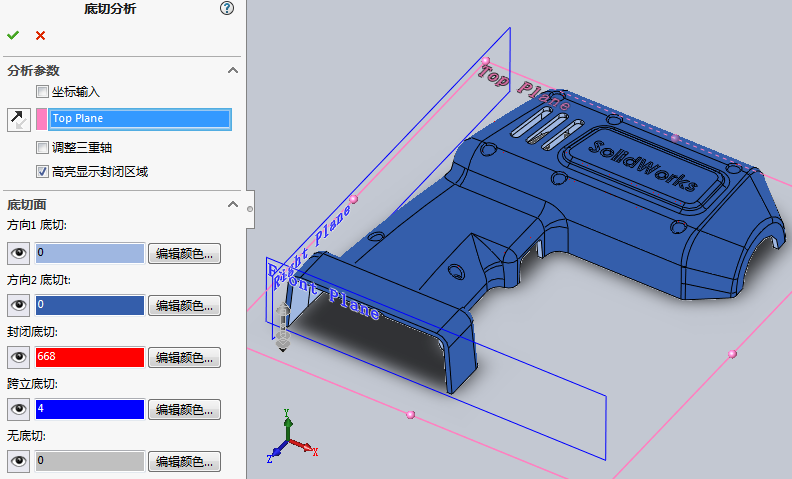The image size is (792, 479).
Task: Select the Right Plane label in viewport
Action: (x=312, y=246)
